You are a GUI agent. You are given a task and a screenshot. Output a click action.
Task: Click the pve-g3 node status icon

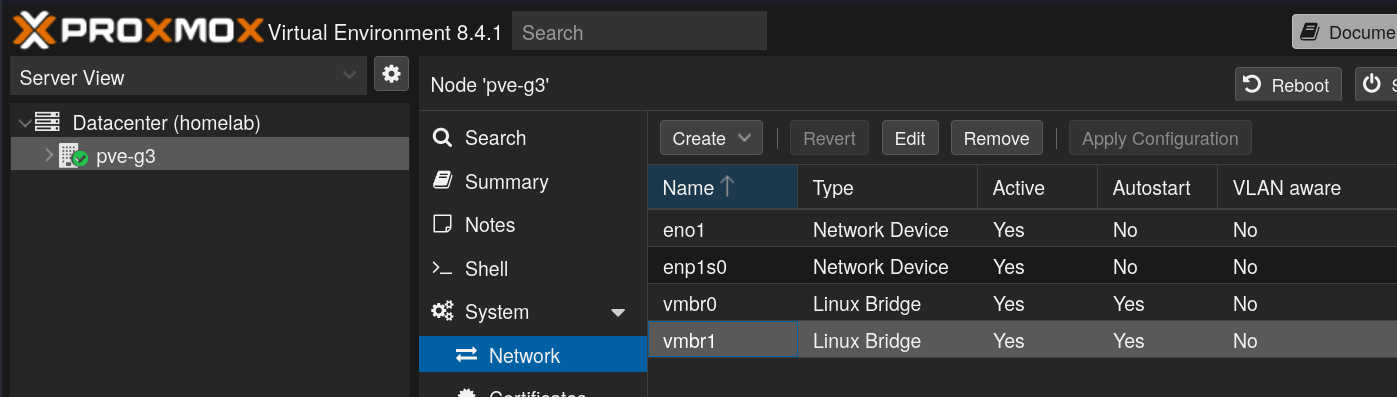73,156
